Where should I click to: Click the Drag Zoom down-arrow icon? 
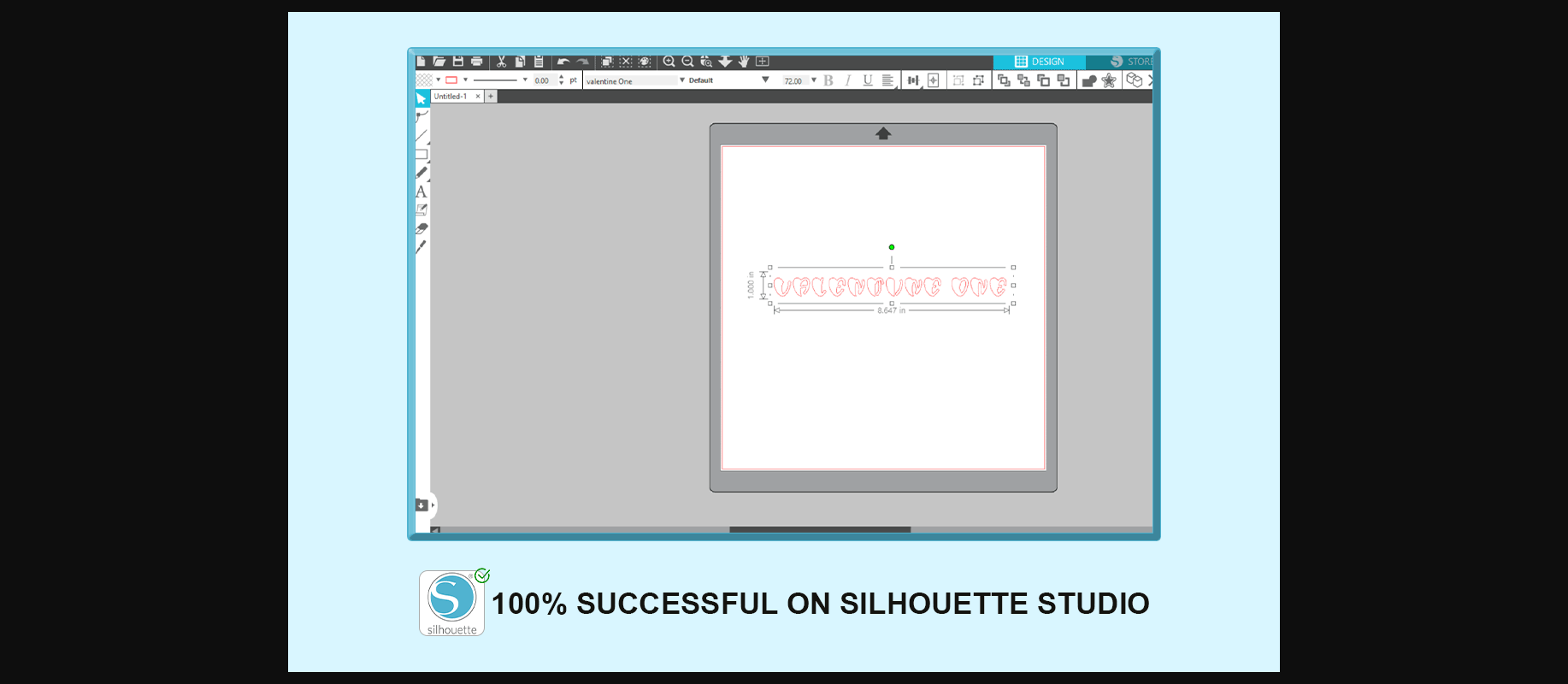point(725,62)
